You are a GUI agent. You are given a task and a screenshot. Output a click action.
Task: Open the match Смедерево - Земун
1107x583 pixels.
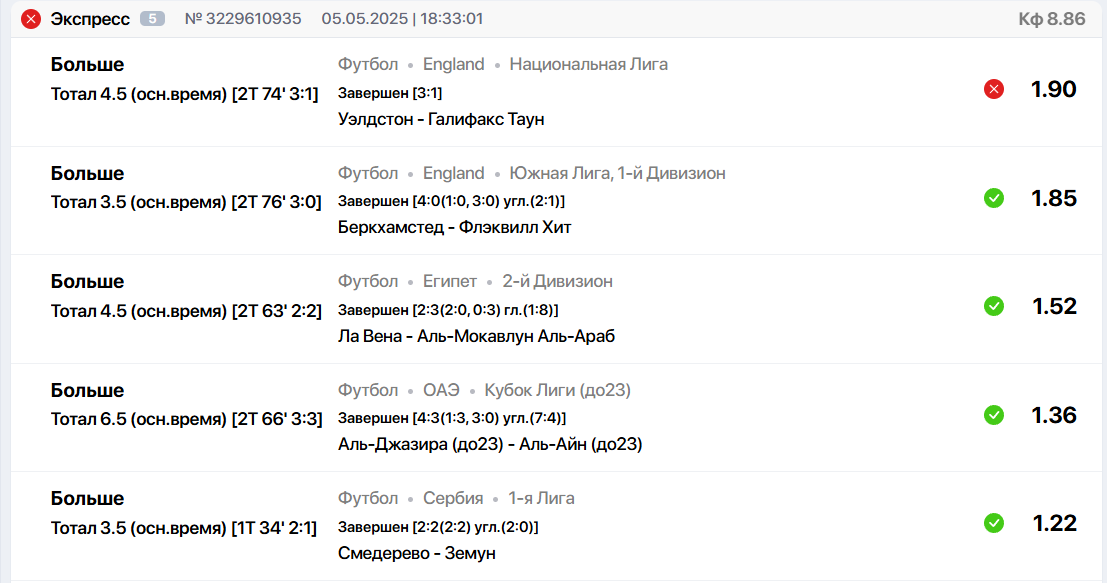point(417,553)
